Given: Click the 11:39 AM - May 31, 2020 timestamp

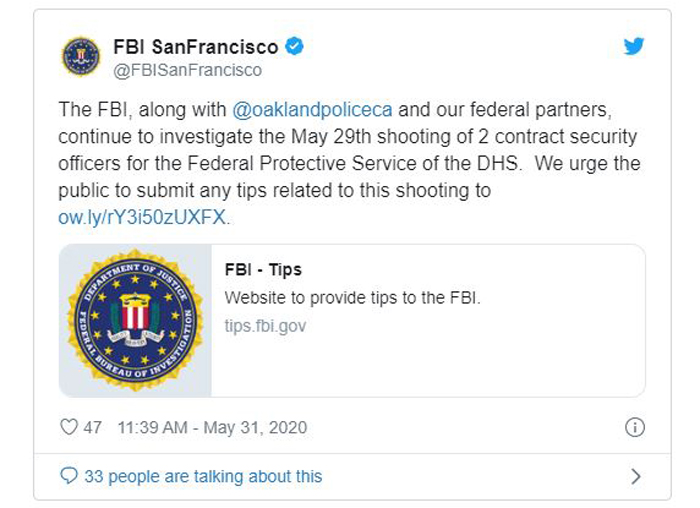Looking at the screenshot, I should pos(212,428).
